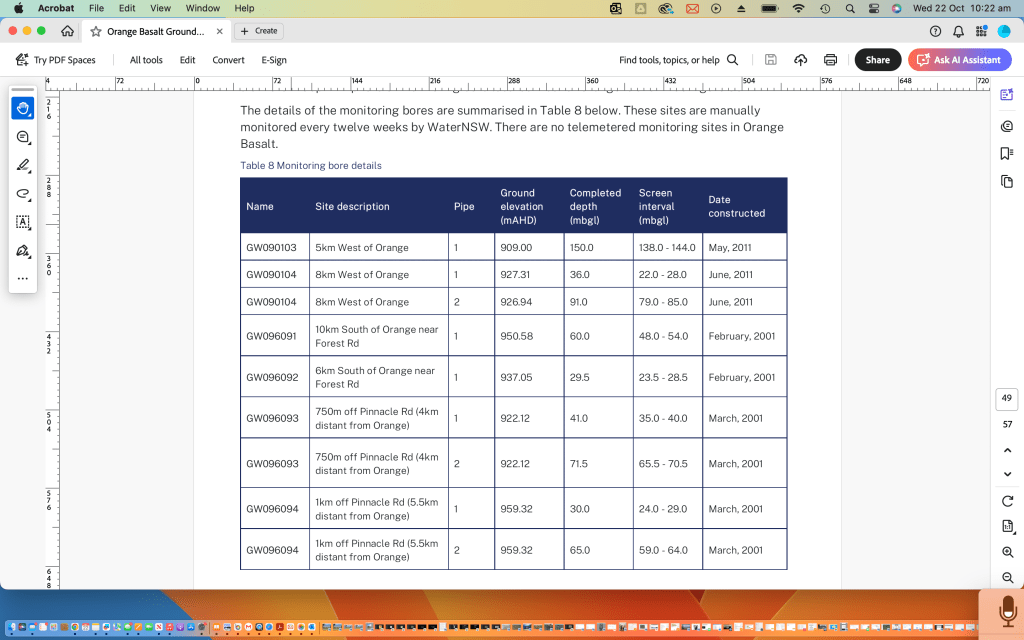Click the Print icon

click(x=830, y=60)
